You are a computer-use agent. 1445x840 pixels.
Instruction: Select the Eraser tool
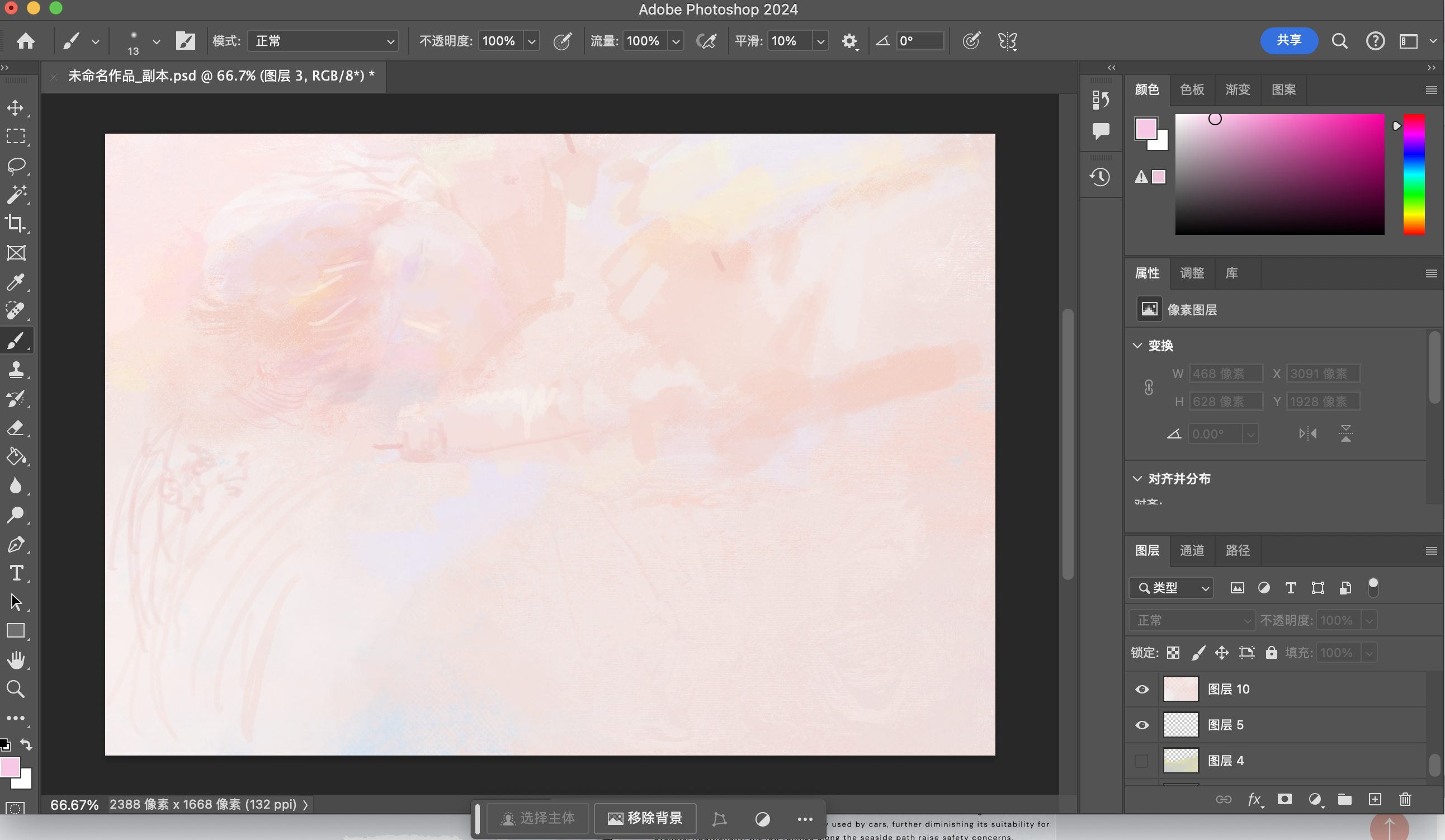[x=16, y=428]
